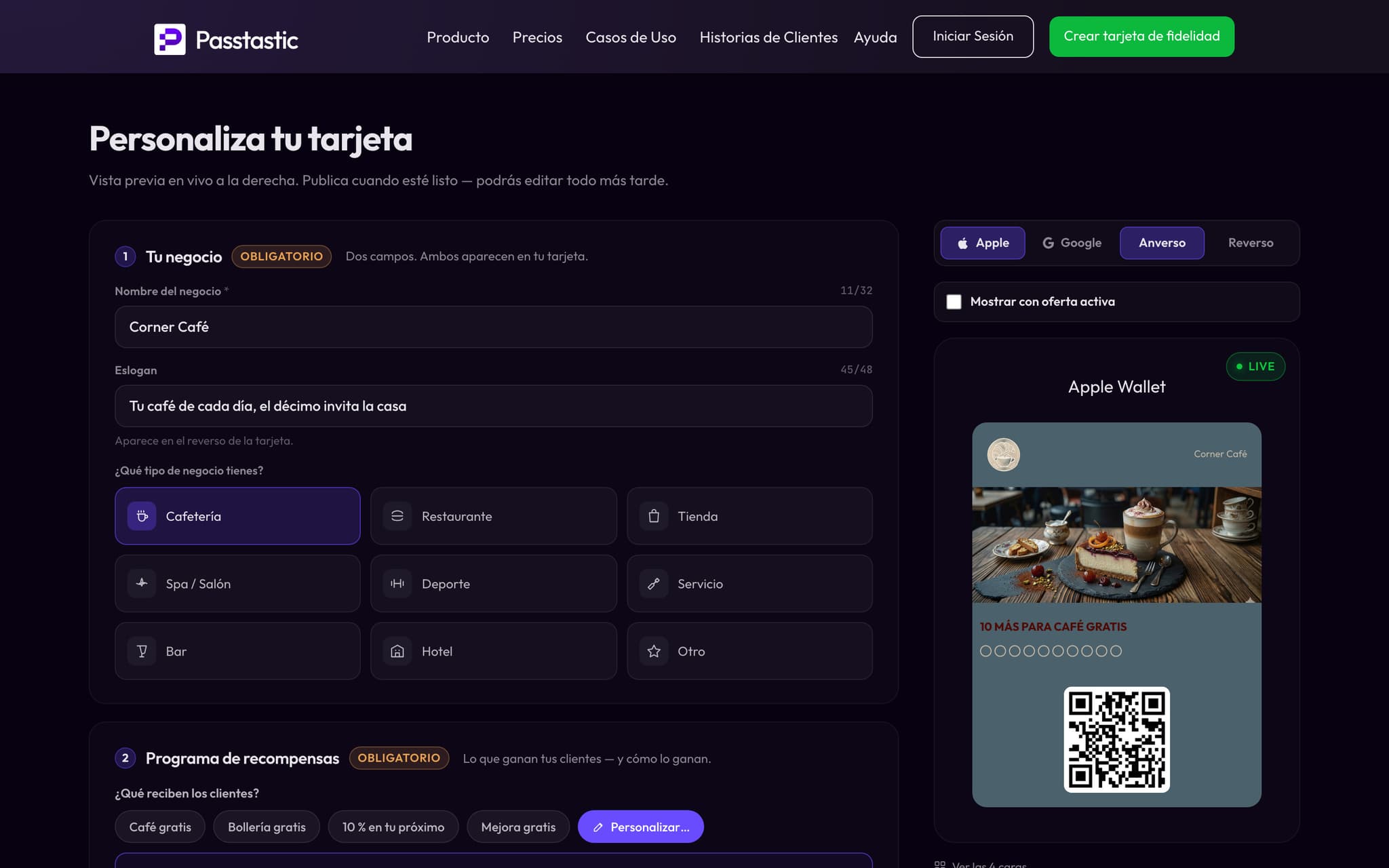1389x868 pixels.
Task: Choose the Bollería gratis reward chip
Action: 267,827
